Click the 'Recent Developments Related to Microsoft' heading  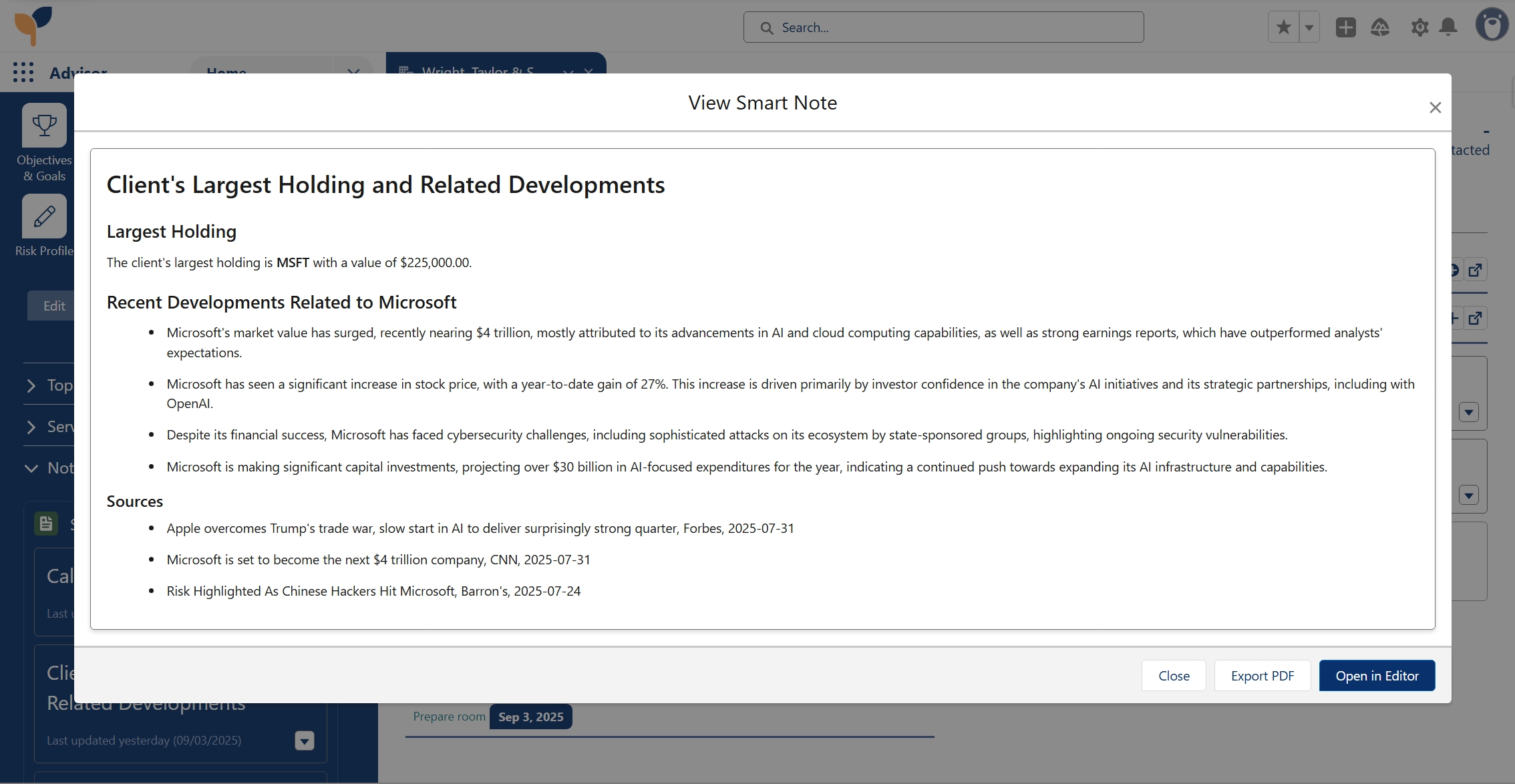tap(281, 303)
